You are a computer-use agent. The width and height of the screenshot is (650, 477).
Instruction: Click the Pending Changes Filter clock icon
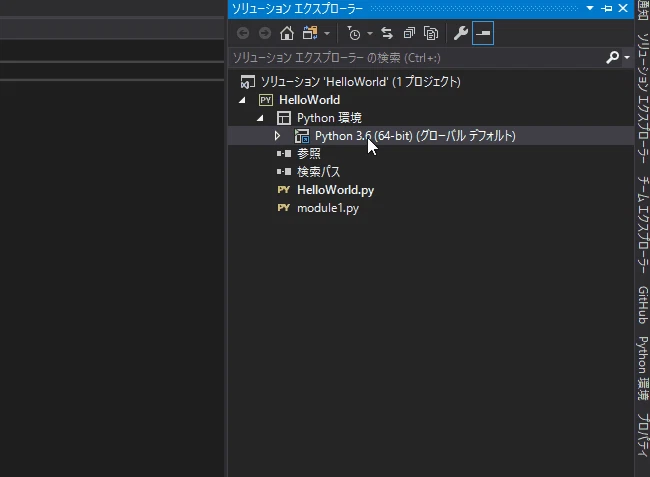click(354, 33)
